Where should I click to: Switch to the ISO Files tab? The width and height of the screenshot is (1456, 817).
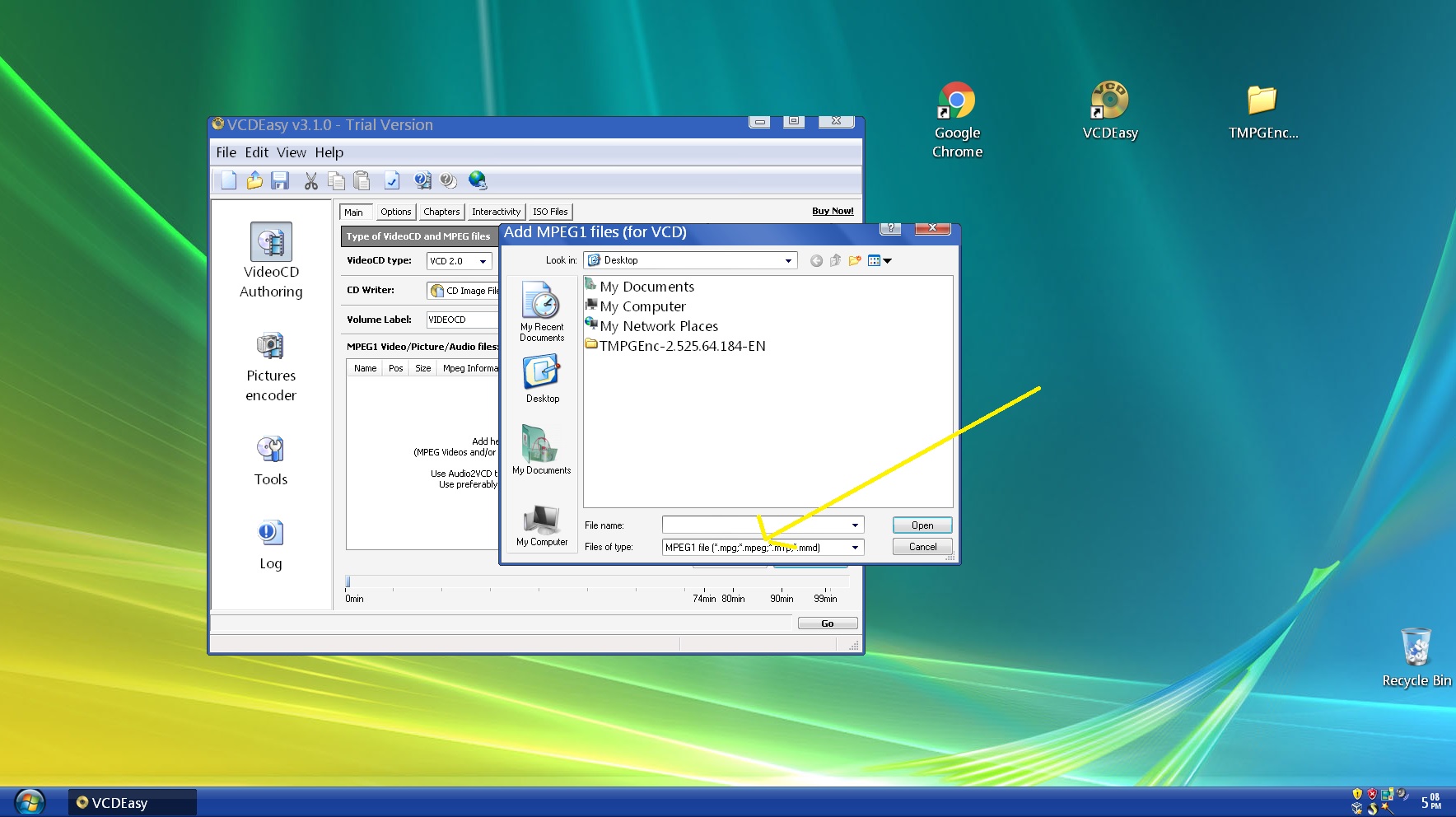(x=550, y=212)
